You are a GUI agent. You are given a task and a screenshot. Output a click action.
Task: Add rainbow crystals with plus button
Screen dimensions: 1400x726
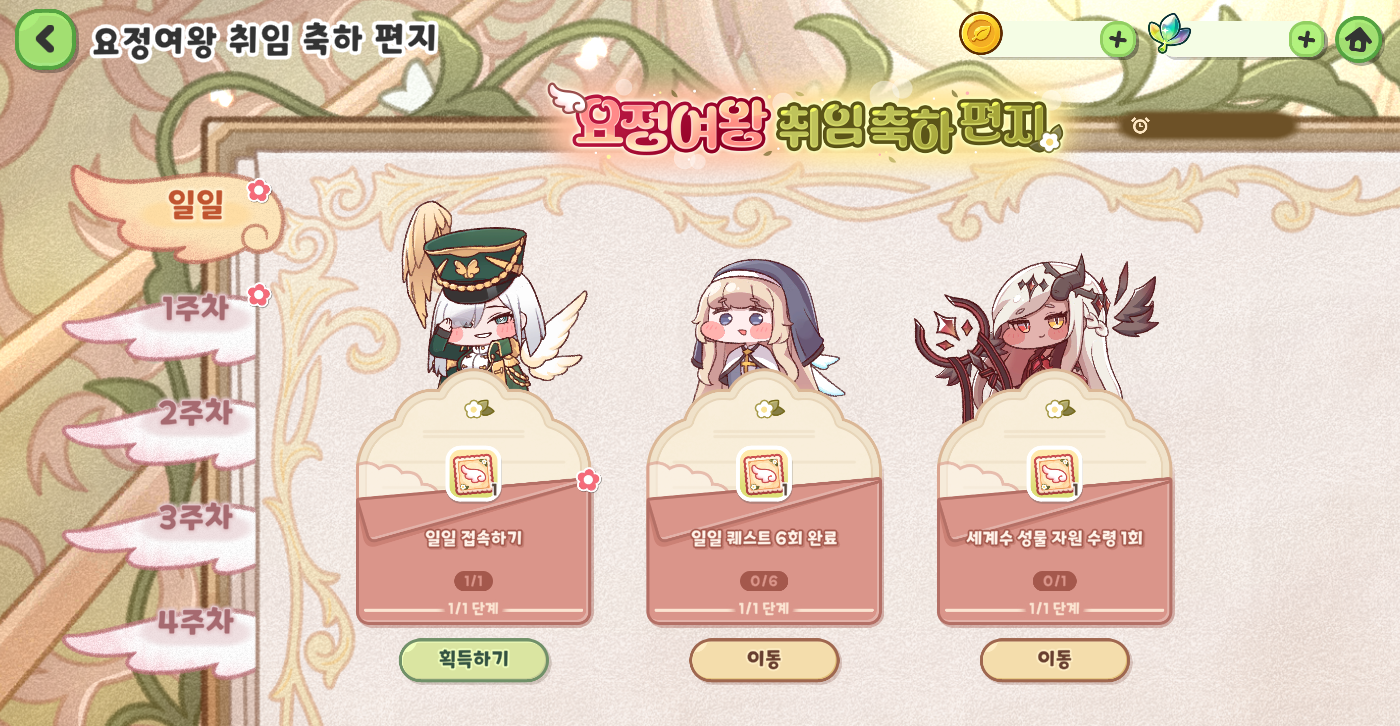pyautogui.click(x=1306, y=40)
